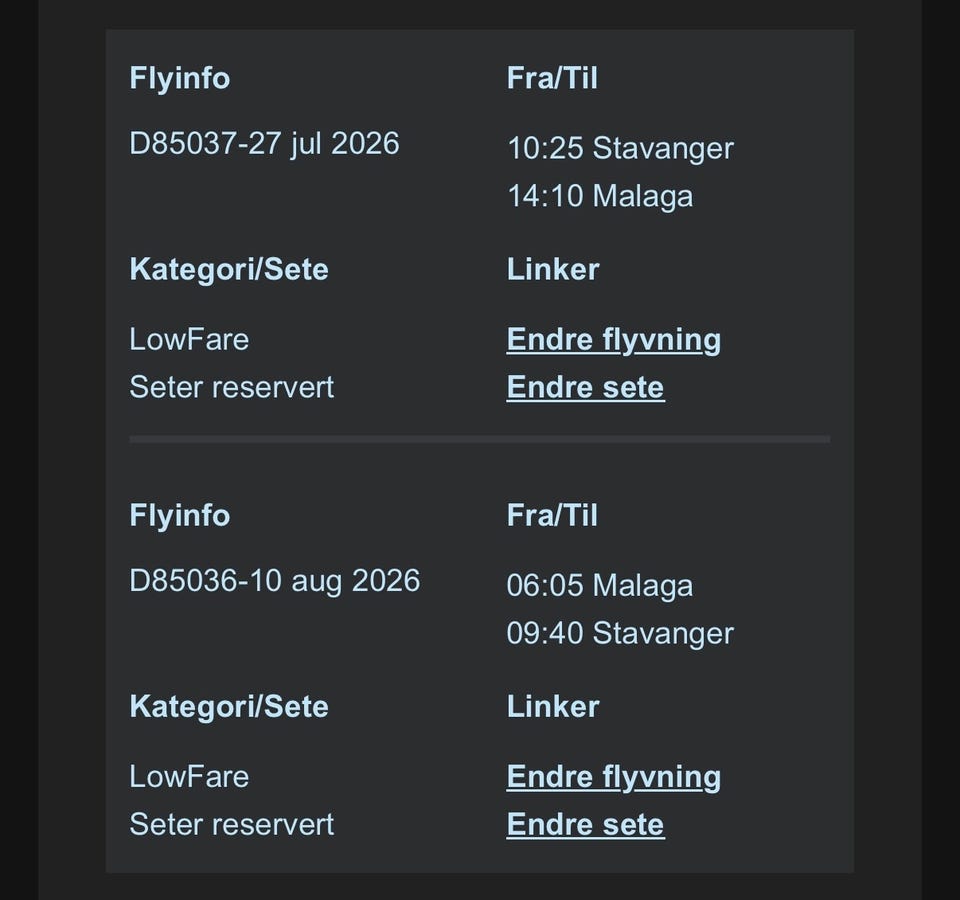Open Endre sete link for D85036 flight
The image size is (960, 900).
click(585, 824)
